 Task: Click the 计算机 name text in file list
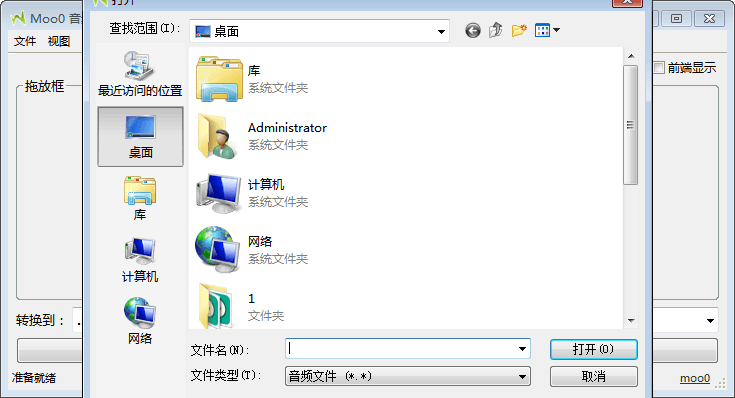coord(266,185)
